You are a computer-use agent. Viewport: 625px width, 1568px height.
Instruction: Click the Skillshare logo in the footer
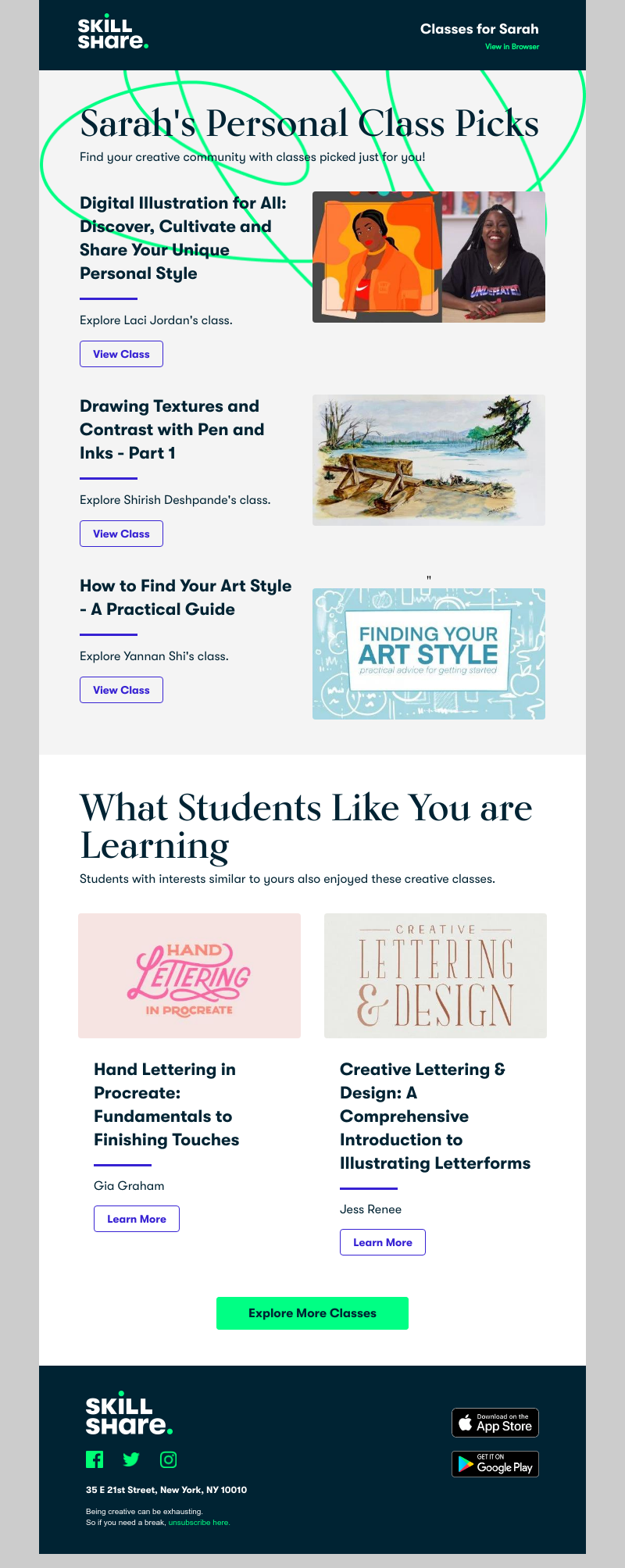[130, 1413]
